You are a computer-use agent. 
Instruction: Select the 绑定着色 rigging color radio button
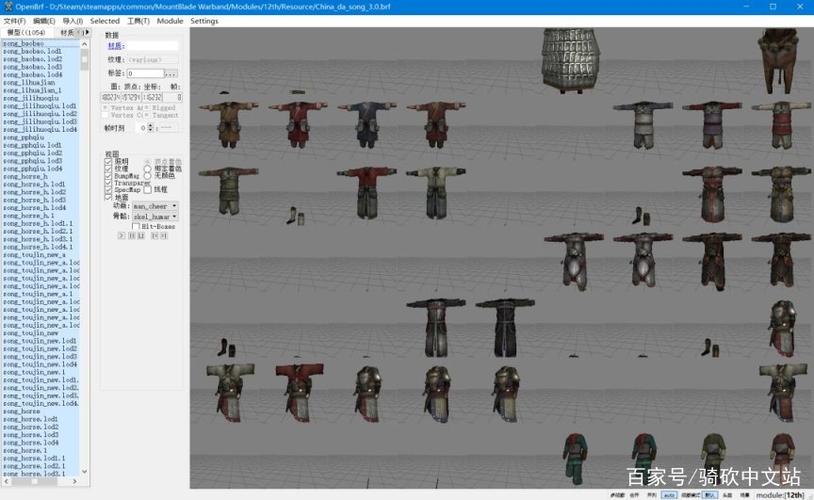(147, 169)
